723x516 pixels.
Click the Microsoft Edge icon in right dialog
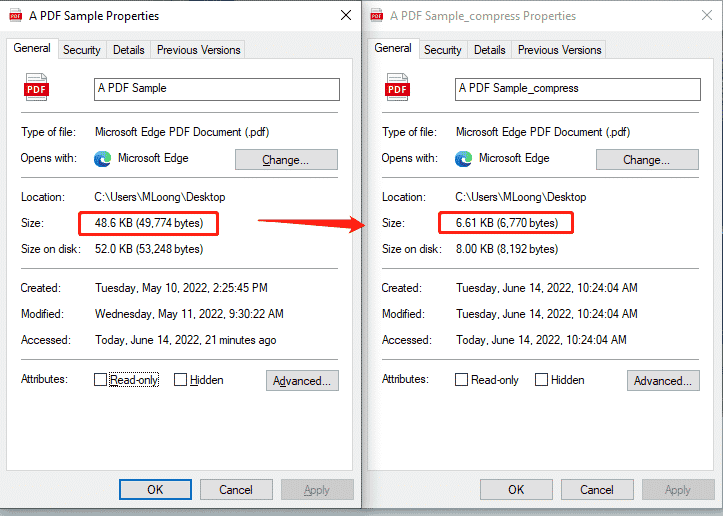(463, 158)
